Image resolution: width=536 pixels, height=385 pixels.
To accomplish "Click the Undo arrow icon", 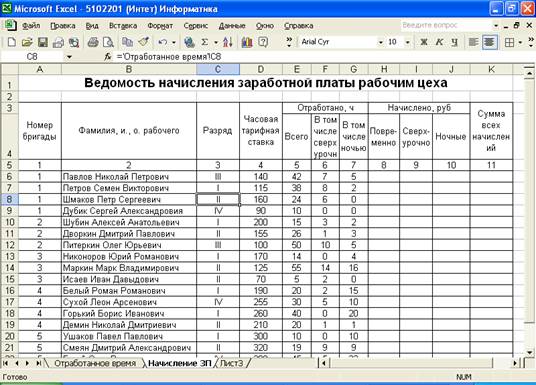I will [x=162, y=42].
